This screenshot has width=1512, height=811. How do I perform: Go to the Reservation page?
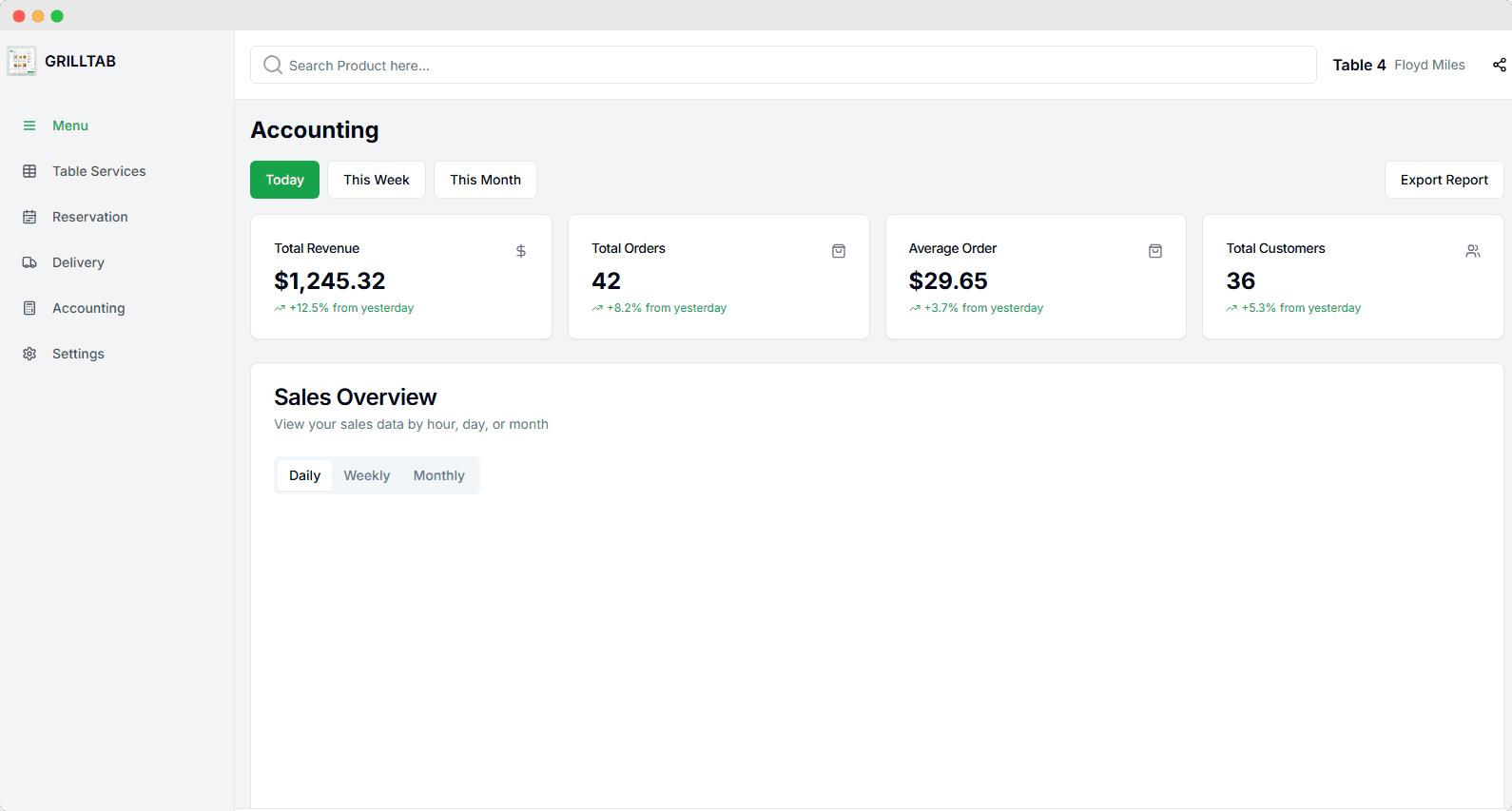click(x=89, y=217)
